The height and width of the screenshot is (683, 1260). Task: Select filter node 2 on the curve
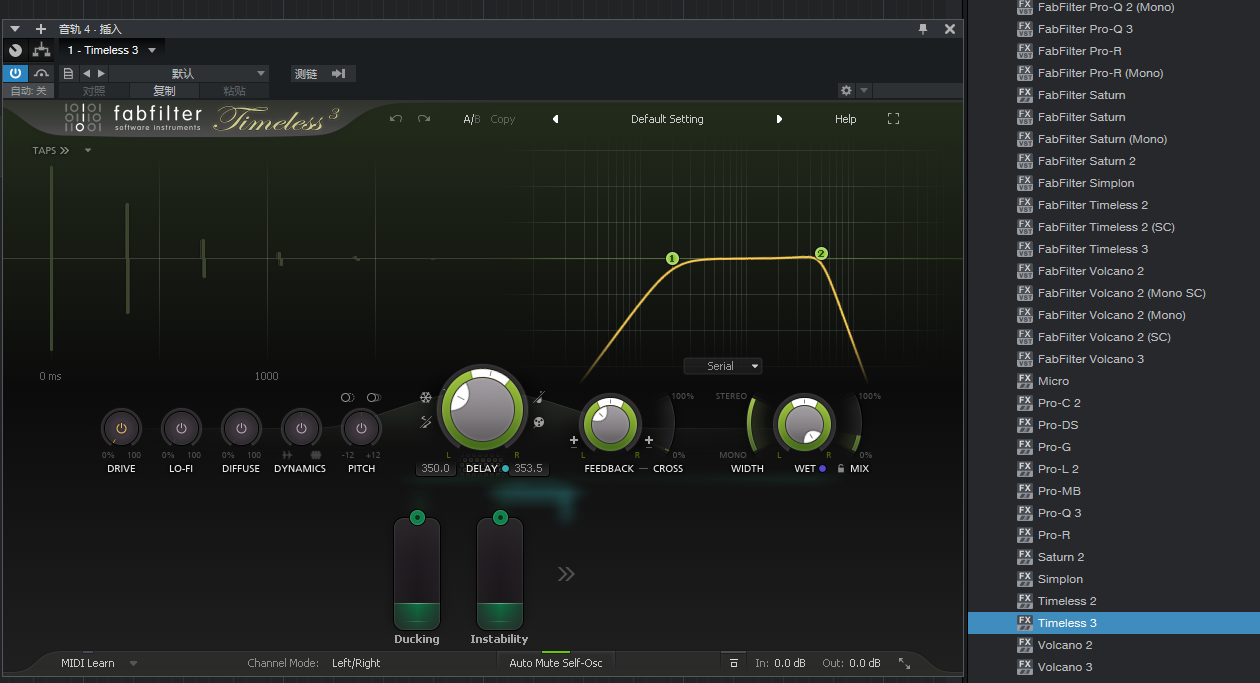pyautogui.click(x=822, y=254)
